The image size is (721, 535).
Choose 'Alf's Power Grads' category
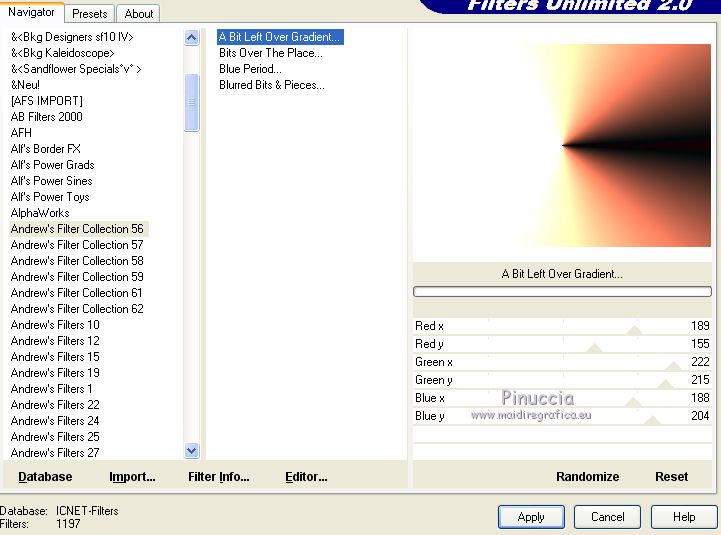click(x=52, y=165)
